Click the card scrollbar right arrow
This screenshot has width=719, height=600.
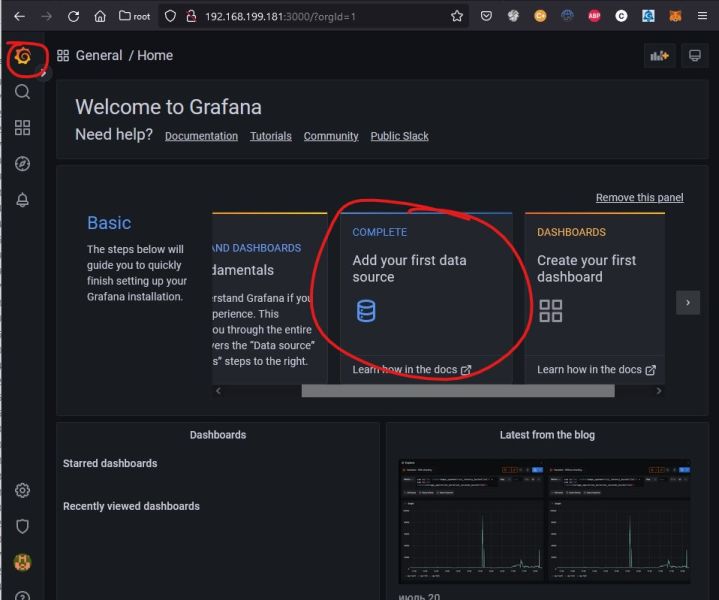658,391
